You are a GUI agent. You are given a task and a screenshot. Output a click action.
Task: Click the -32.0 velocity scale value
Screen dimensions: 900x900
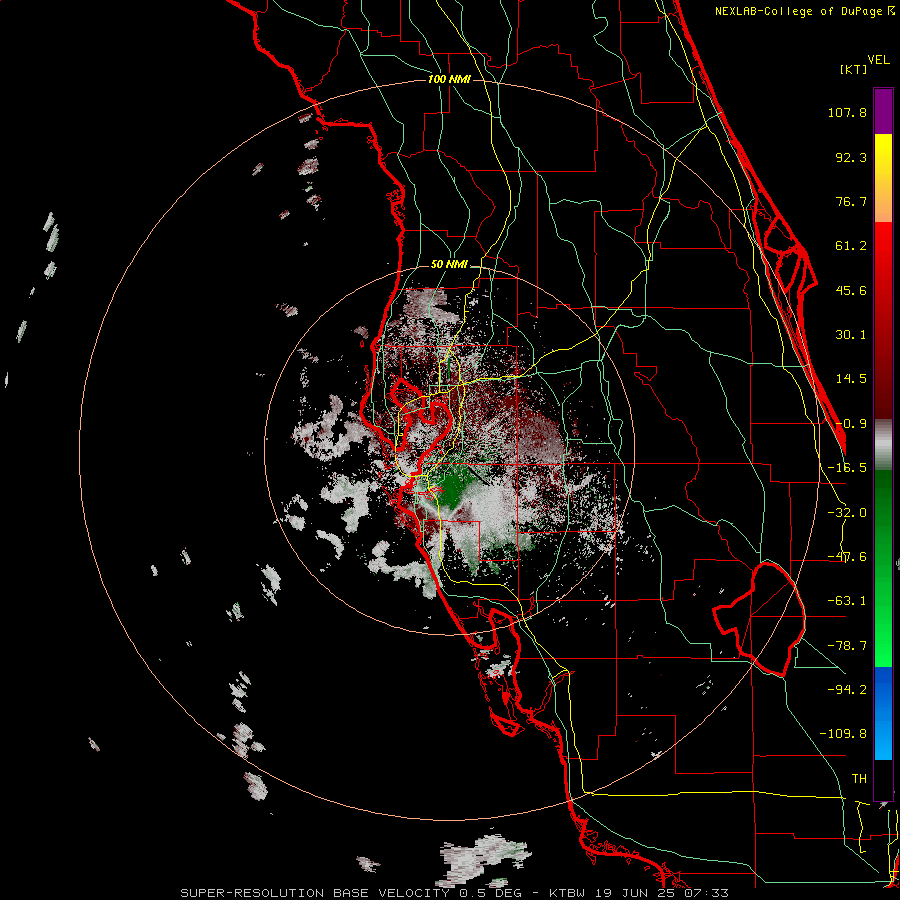pos(847,513)
